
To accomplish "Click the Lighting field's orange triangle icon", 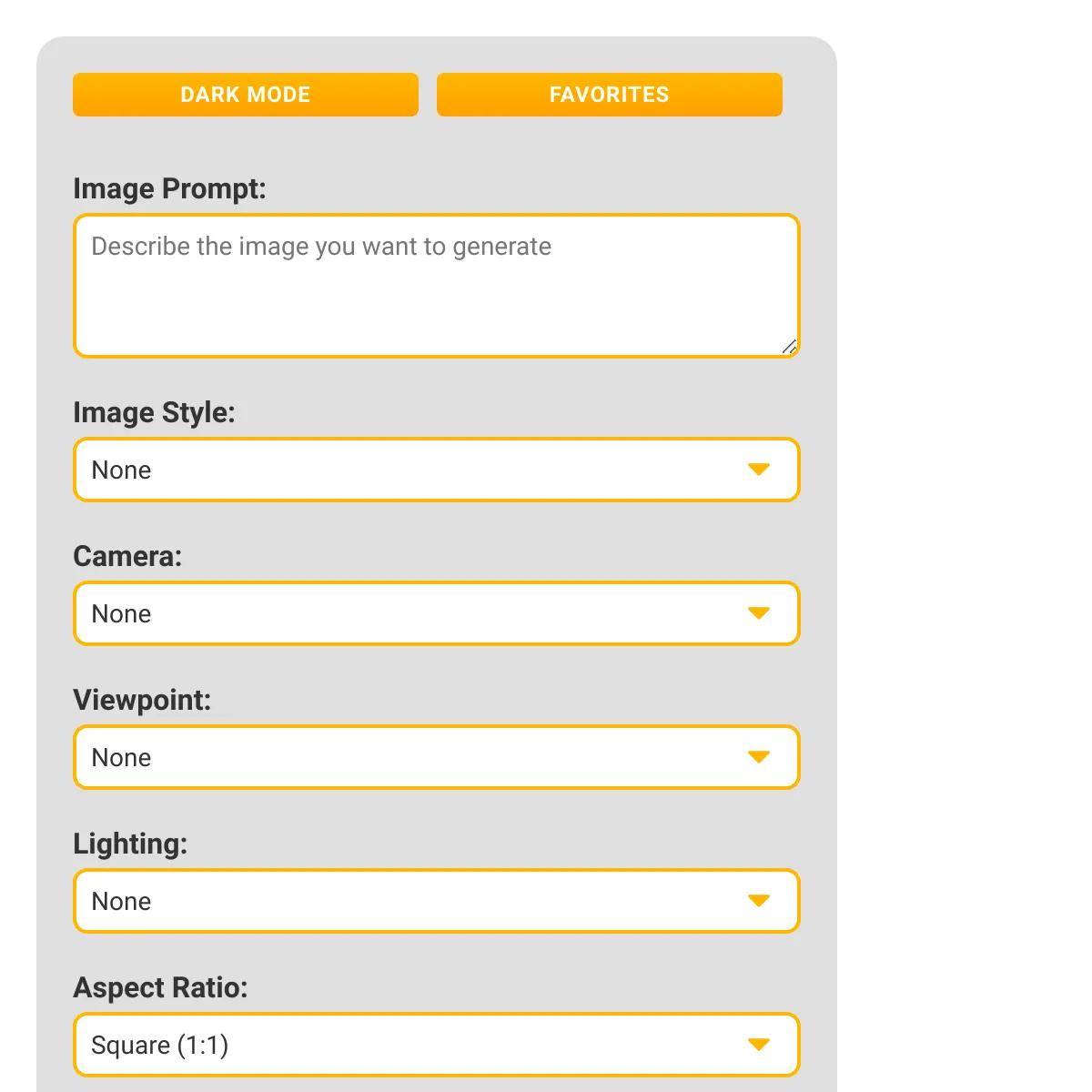I will [x=759, y=901].
